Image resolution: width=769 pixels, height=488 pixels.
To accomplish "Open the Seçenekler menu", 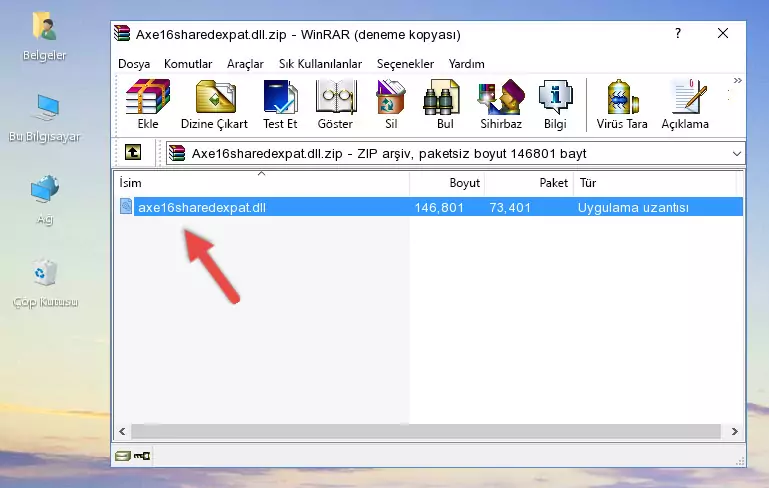I will click(x=405, y=64).
